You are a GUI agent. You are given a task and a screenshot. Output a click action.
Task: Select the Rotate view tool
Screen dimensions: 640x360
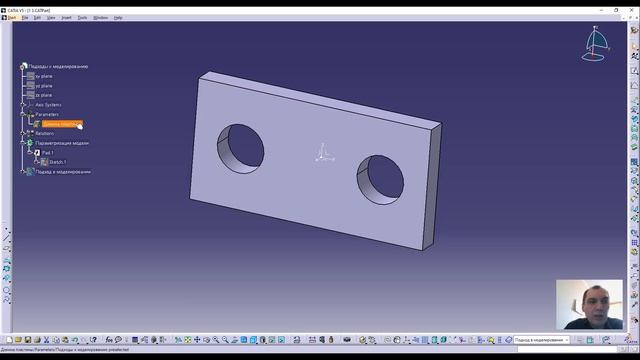click(x=207, y=340)
